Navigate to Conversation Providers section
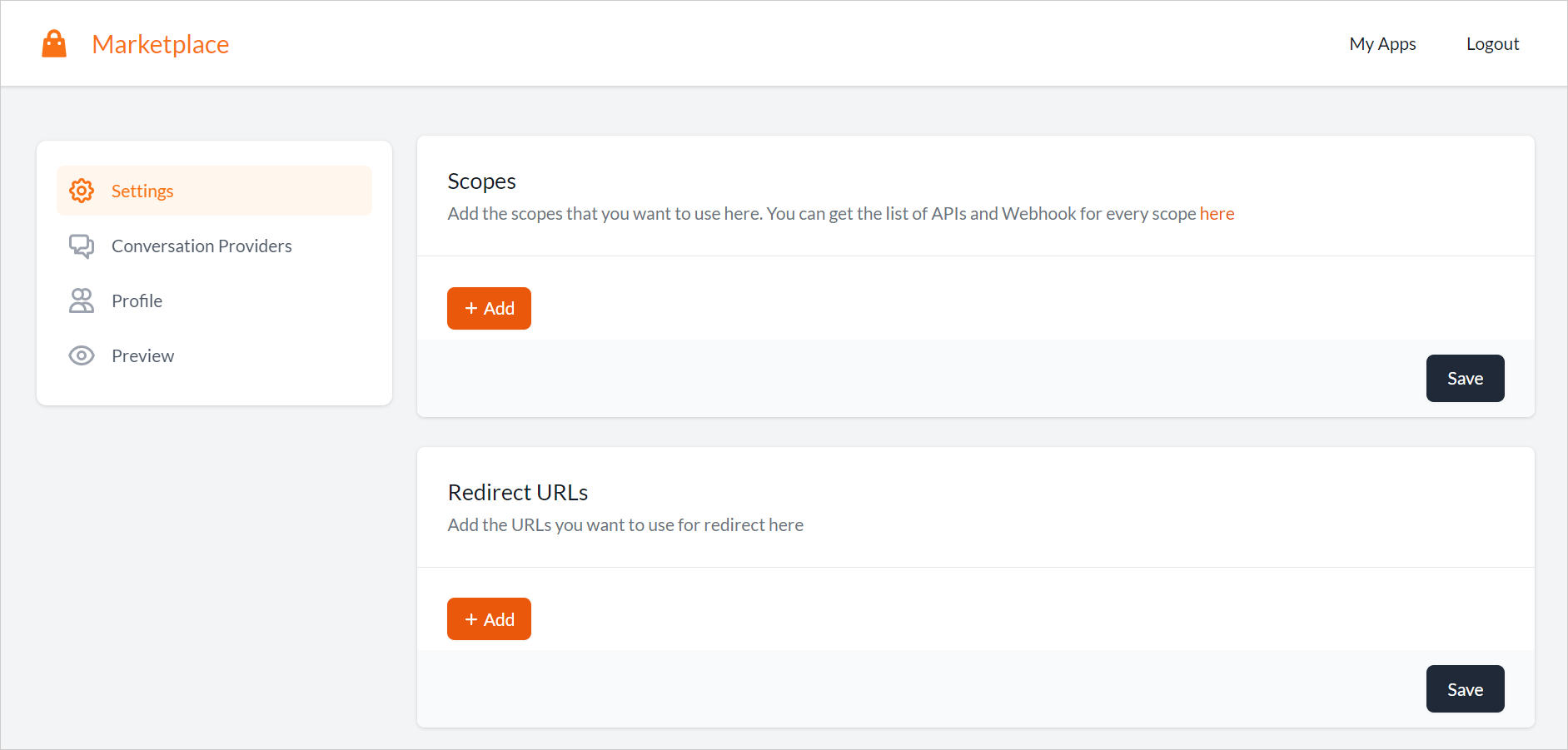Image resolution: width=1568 pixels, height=750 pixels. click(x=201, y=246)
